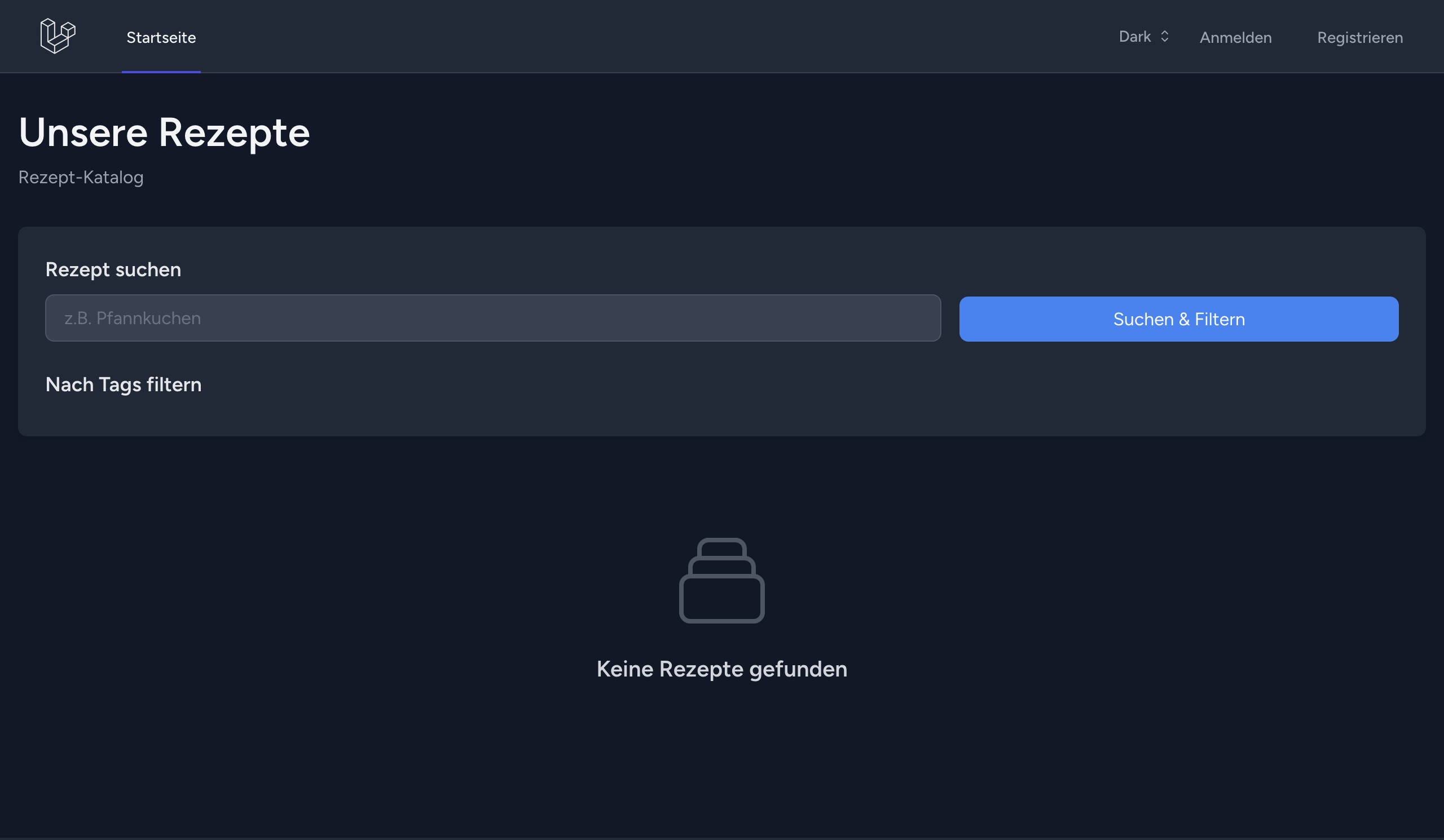Click the up-down chevron beside Dark
1444x840 pixels.
coord(1164,37)
